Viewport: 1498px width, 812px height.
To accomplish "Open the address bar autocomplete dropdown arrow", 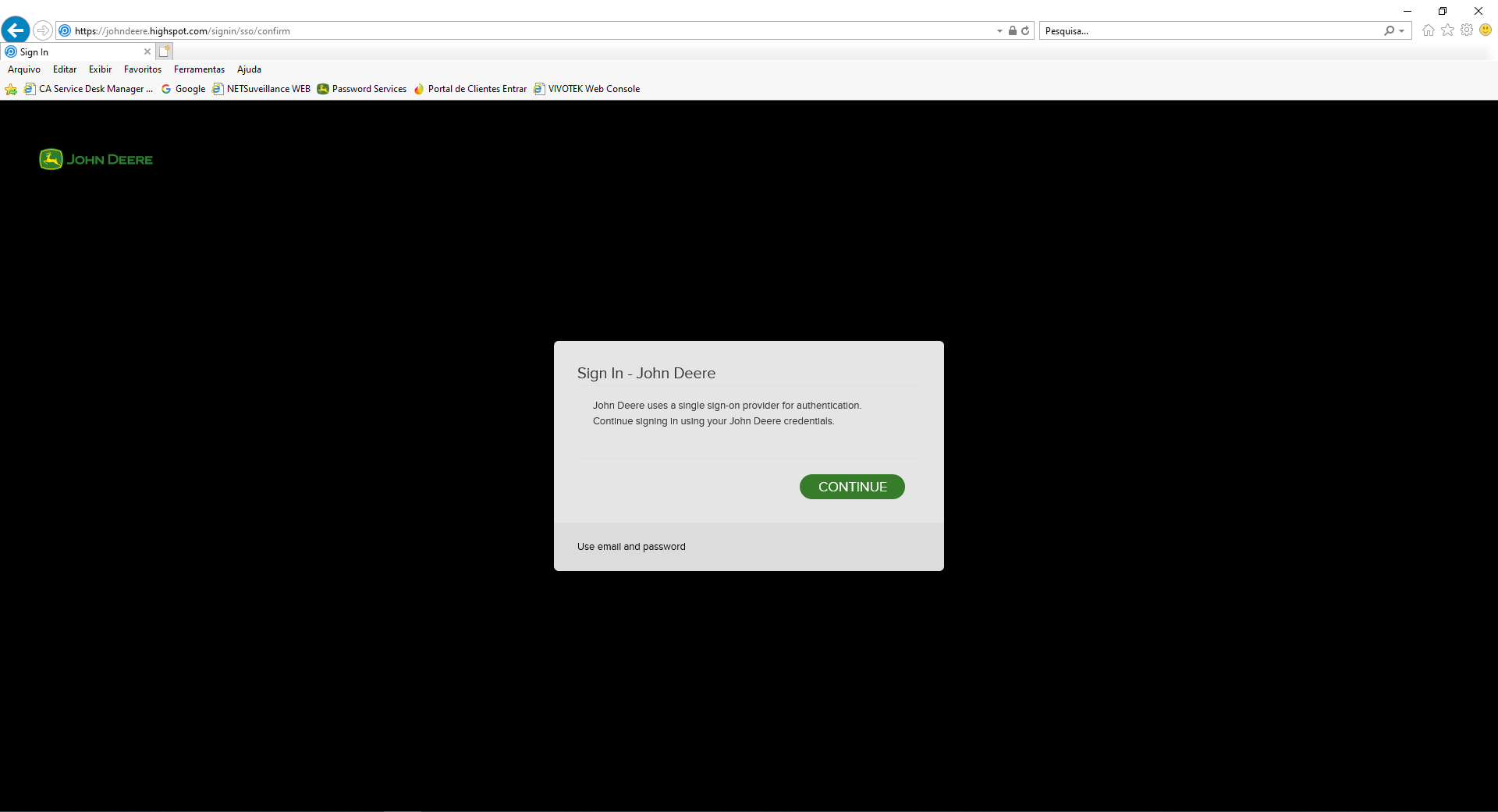I will click(x=999, y=31).
